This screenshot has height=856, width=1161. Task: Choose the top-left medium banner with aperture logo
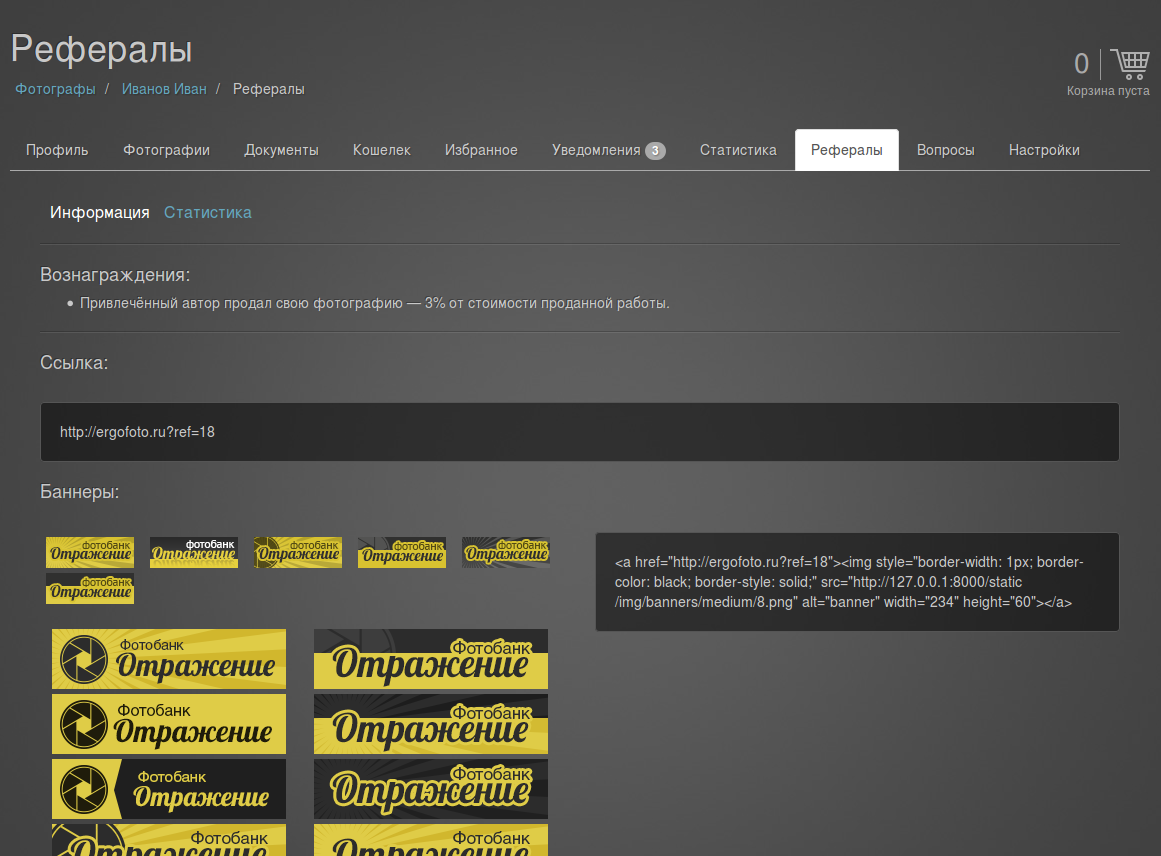(x=169, y=659)
